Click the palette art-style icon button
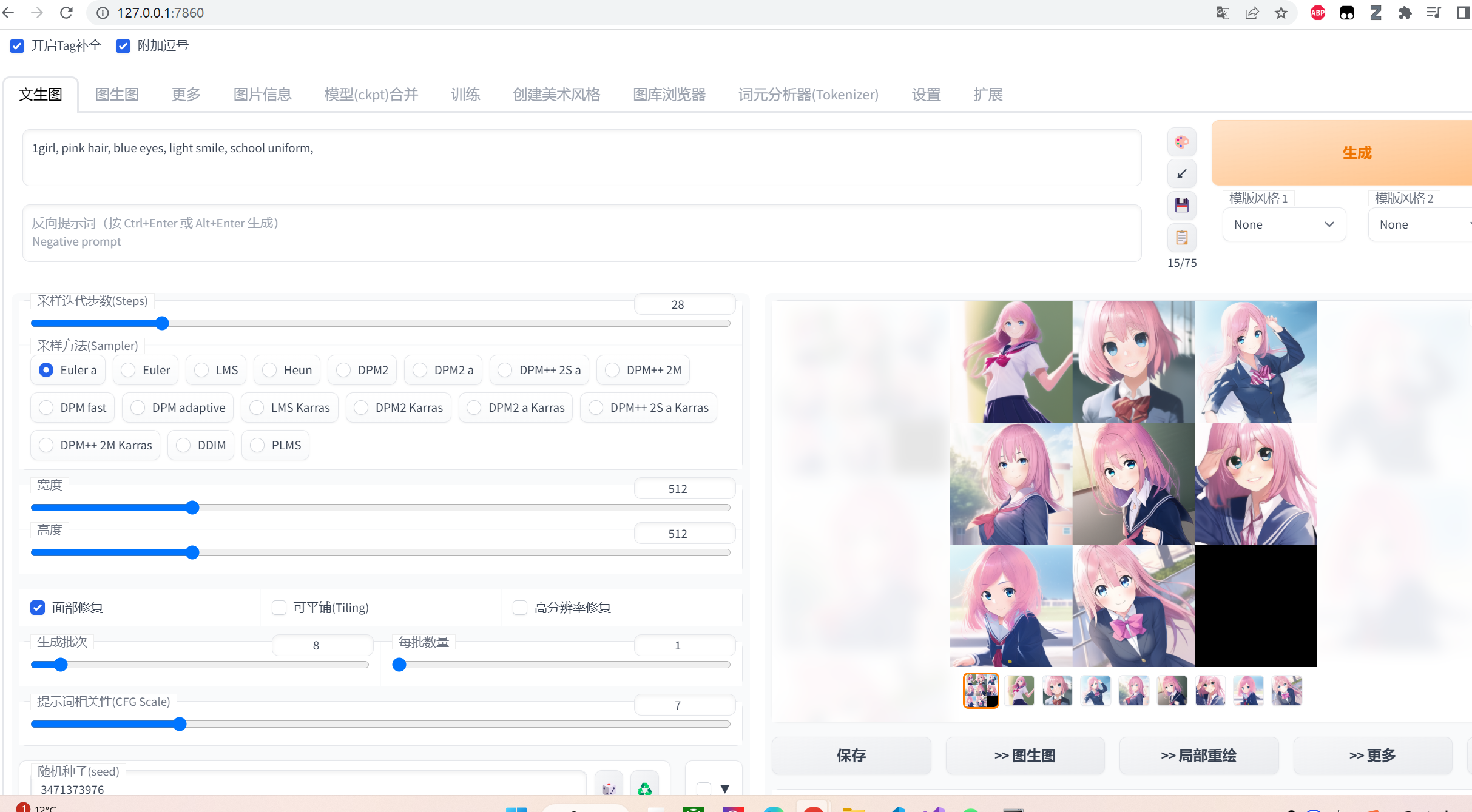This screenshot has width=1472, height=812. (1181, 143)
